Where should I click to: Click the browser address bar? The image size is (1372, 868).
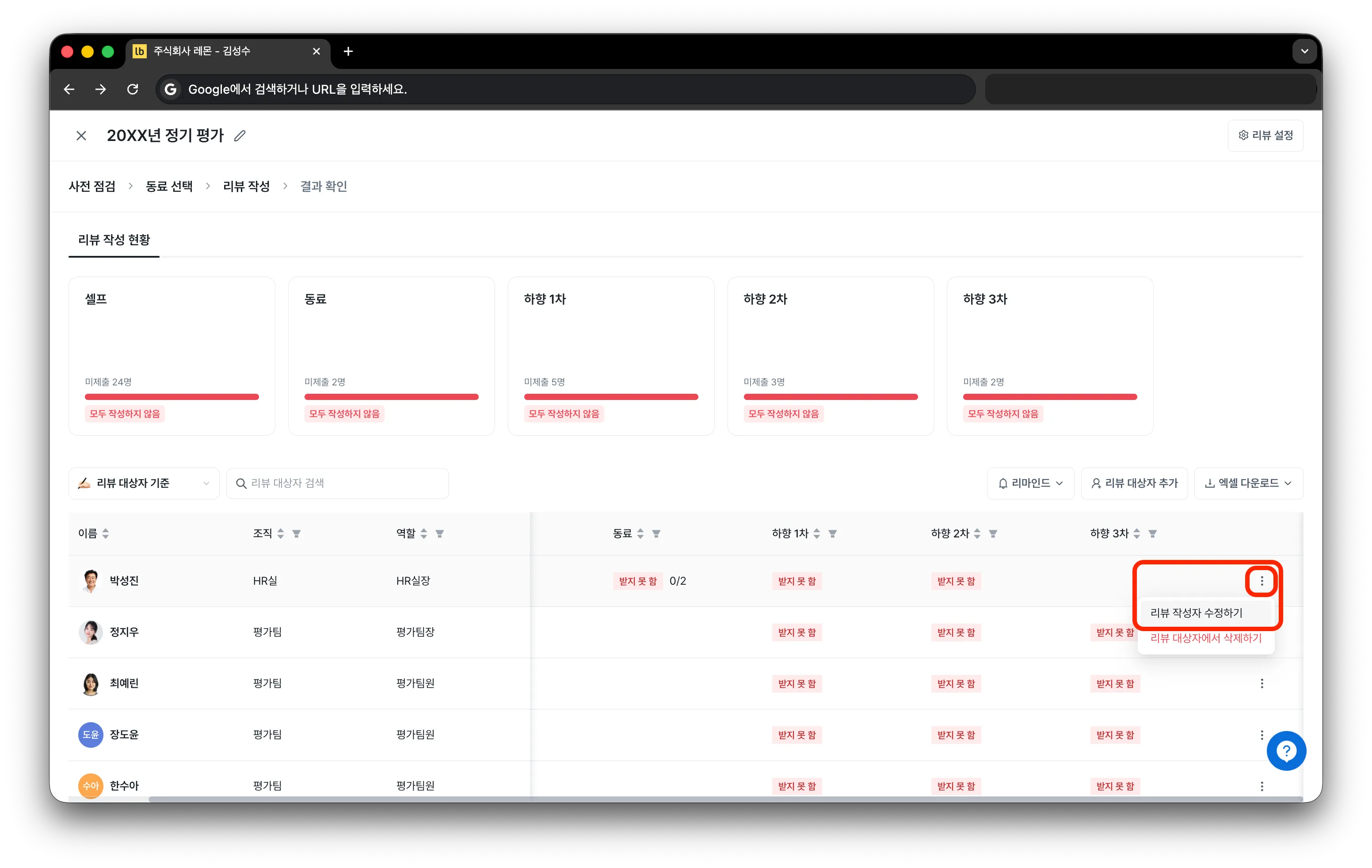pos(565,89)
